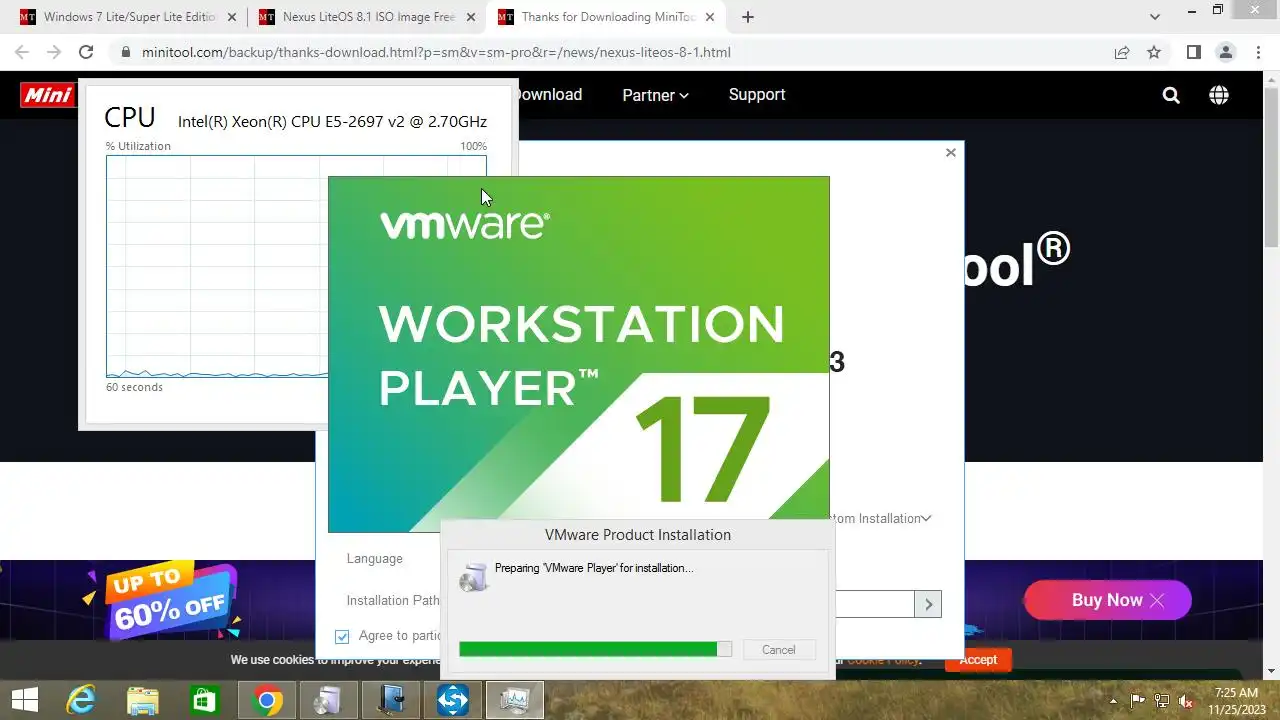Share this page icon in address bar
The image size is (1280, 720).
pyautogui.click(x=1122, y=52)
